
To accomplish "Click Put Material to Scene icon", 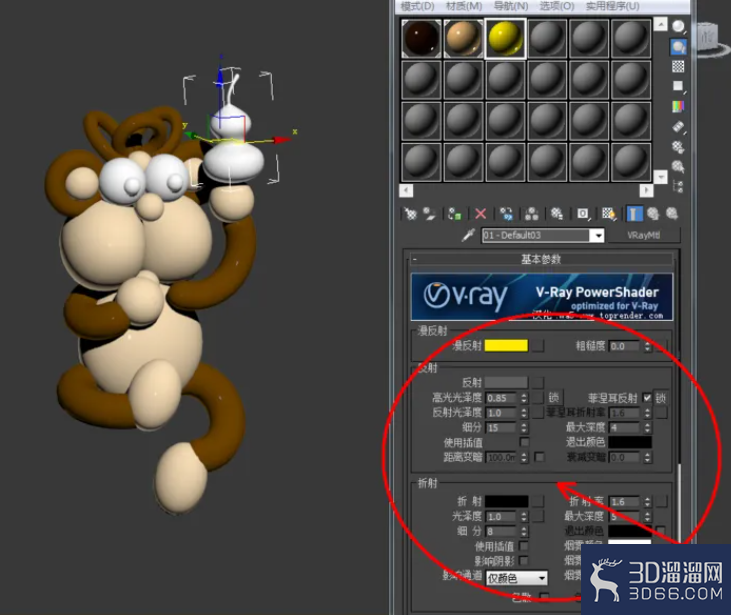I will click(x=429, y=214).
